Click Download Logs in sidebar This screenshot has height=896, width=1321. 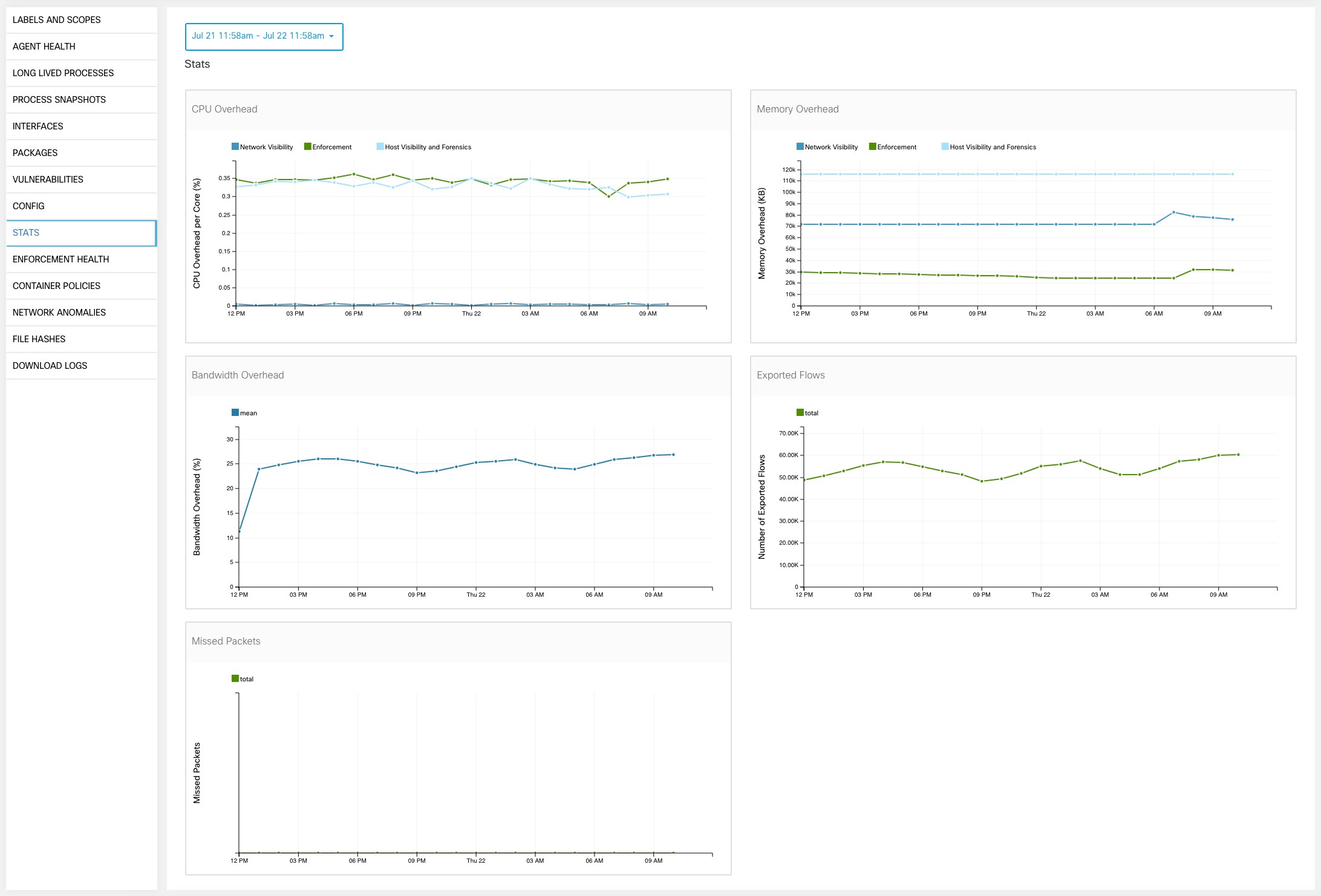82,366
